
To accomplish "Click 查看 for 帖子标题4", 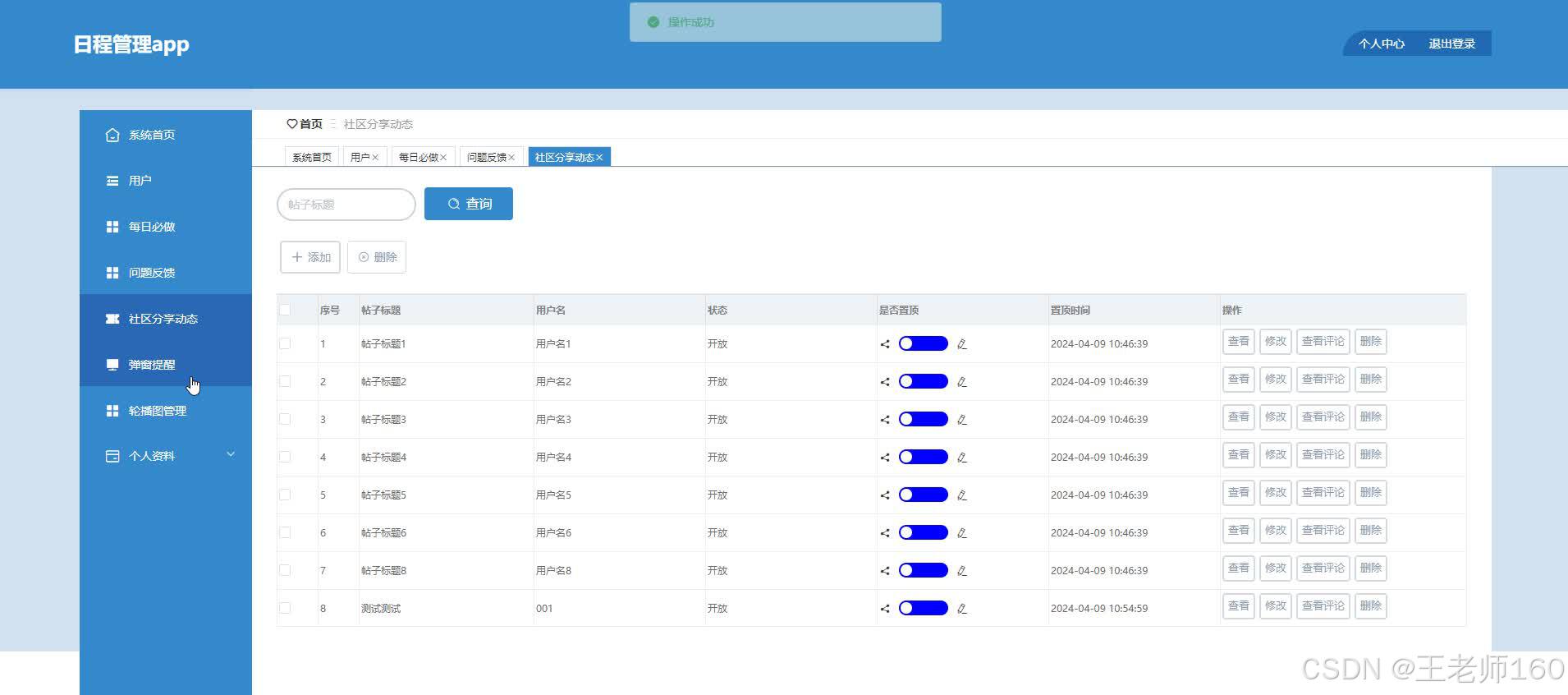I will 1239,455.
